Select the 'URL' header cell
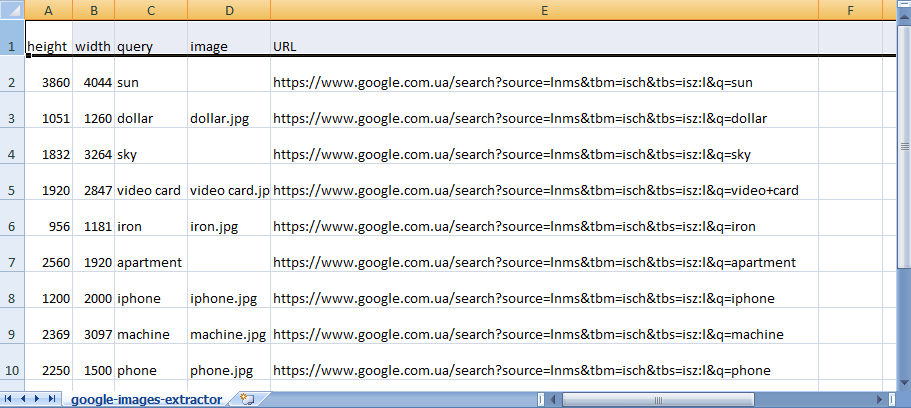 (x=544, y=38)
